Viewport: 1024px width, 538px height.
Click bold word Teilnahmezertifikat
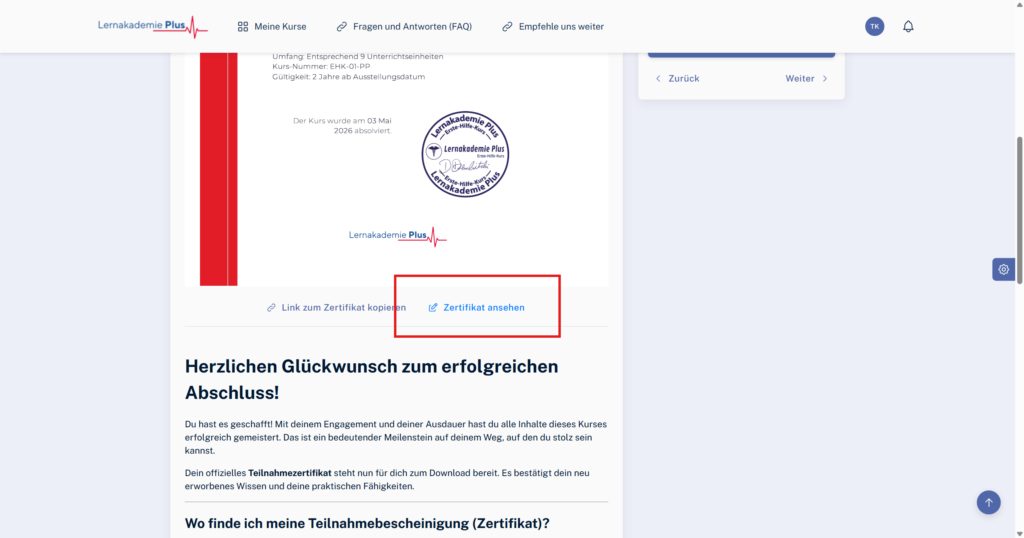(x=290, y=473)
